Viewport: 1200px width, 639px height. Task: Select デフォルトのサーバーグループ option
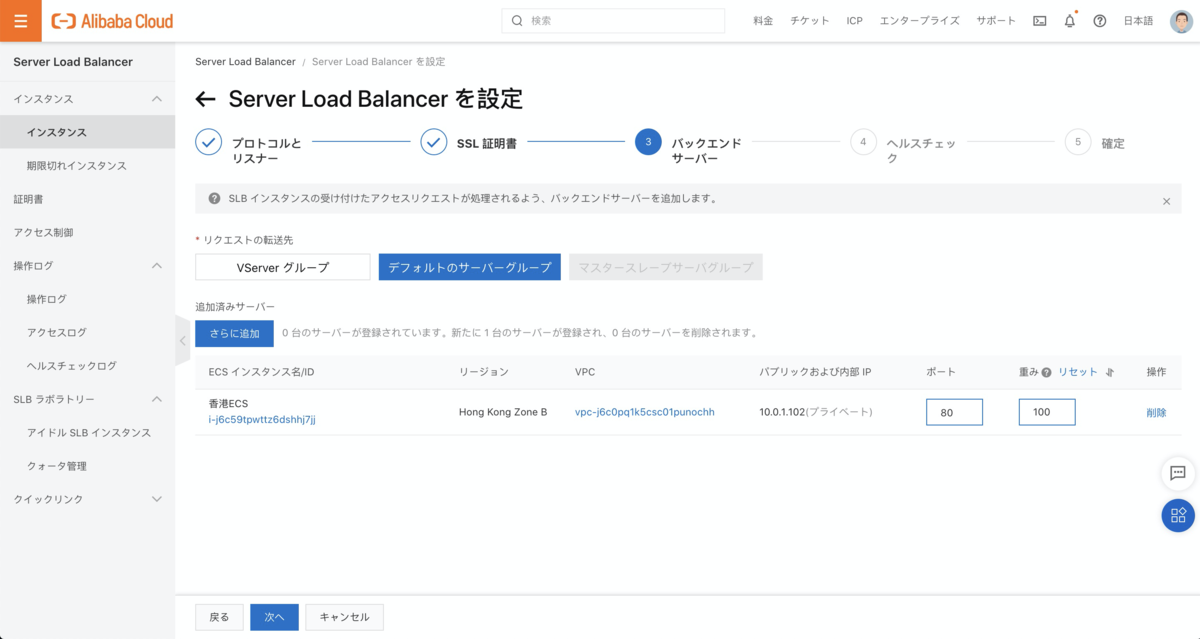[469, 267]
